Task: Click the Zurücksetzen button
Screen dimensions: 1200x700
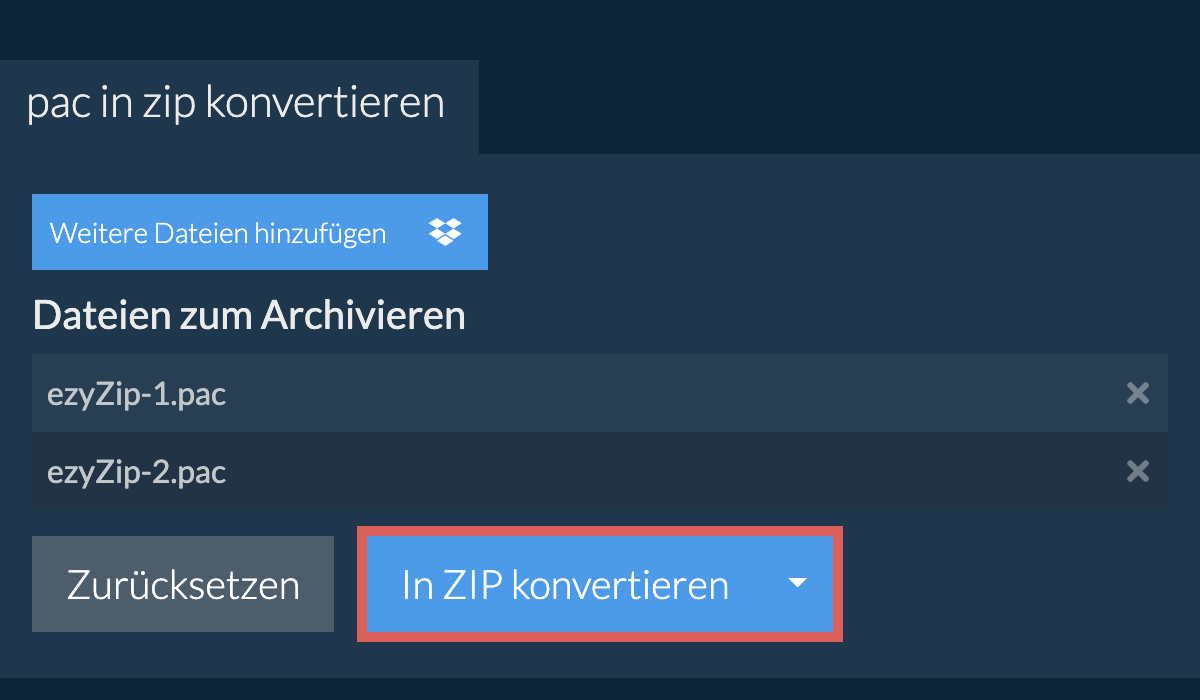Action: pyautogui.click(x=183, y=584)
